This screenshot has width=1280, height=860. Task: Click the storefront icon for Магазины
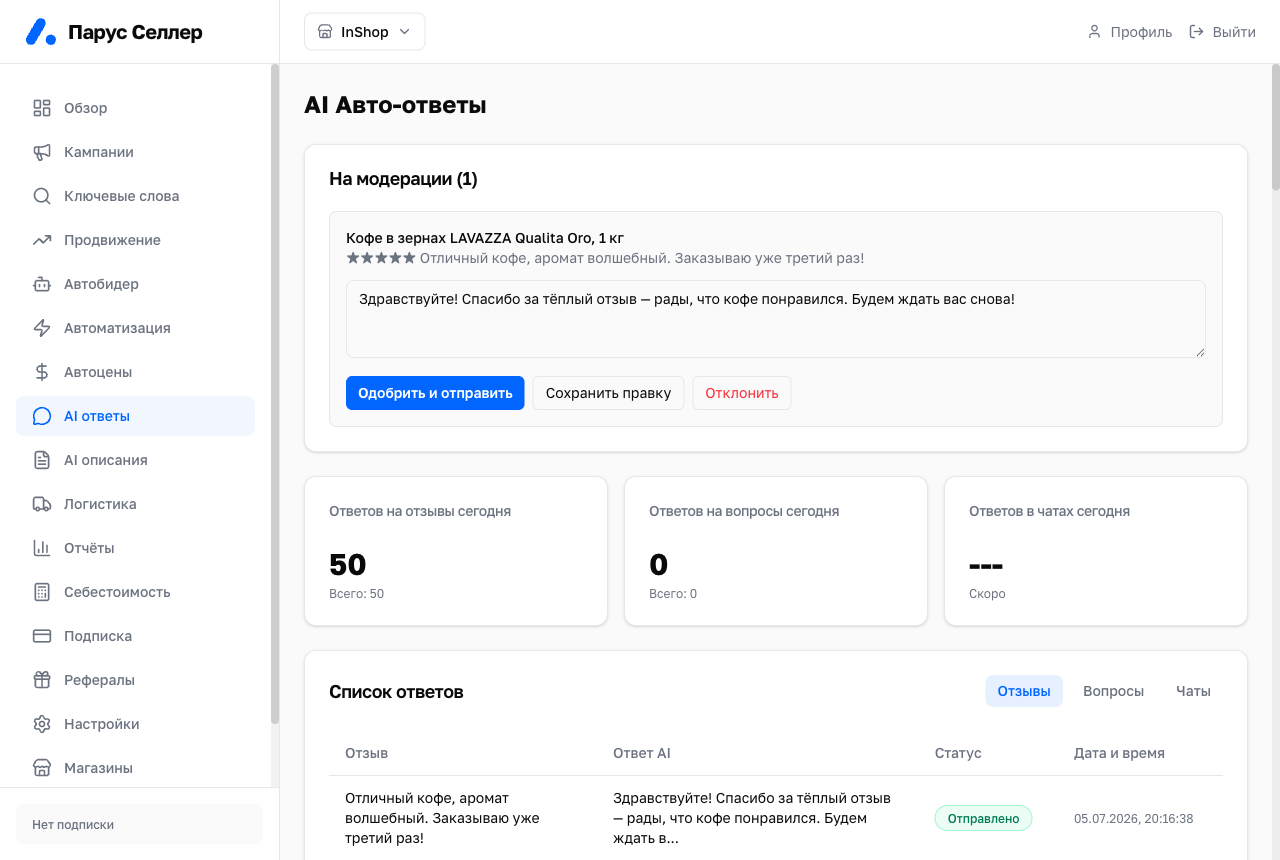point(42,768)
